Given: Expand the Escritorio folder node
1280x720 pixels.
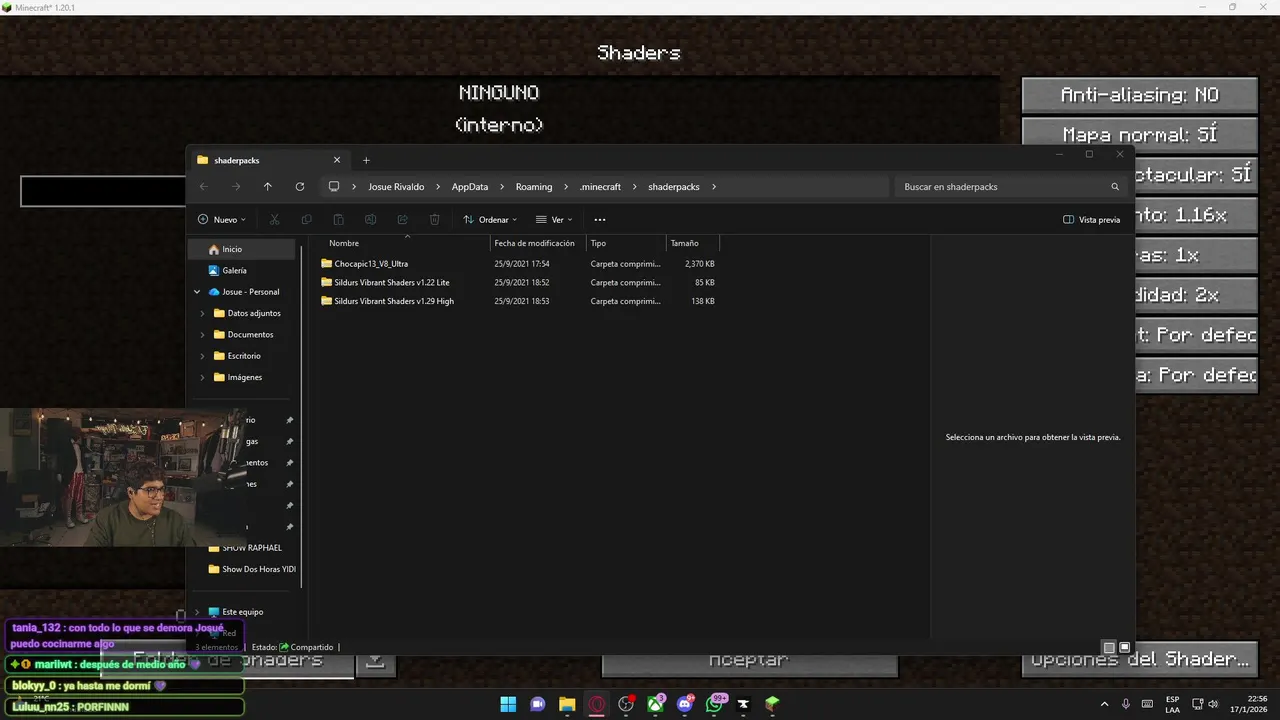Looking at the screenshot, I should (203, 356).
